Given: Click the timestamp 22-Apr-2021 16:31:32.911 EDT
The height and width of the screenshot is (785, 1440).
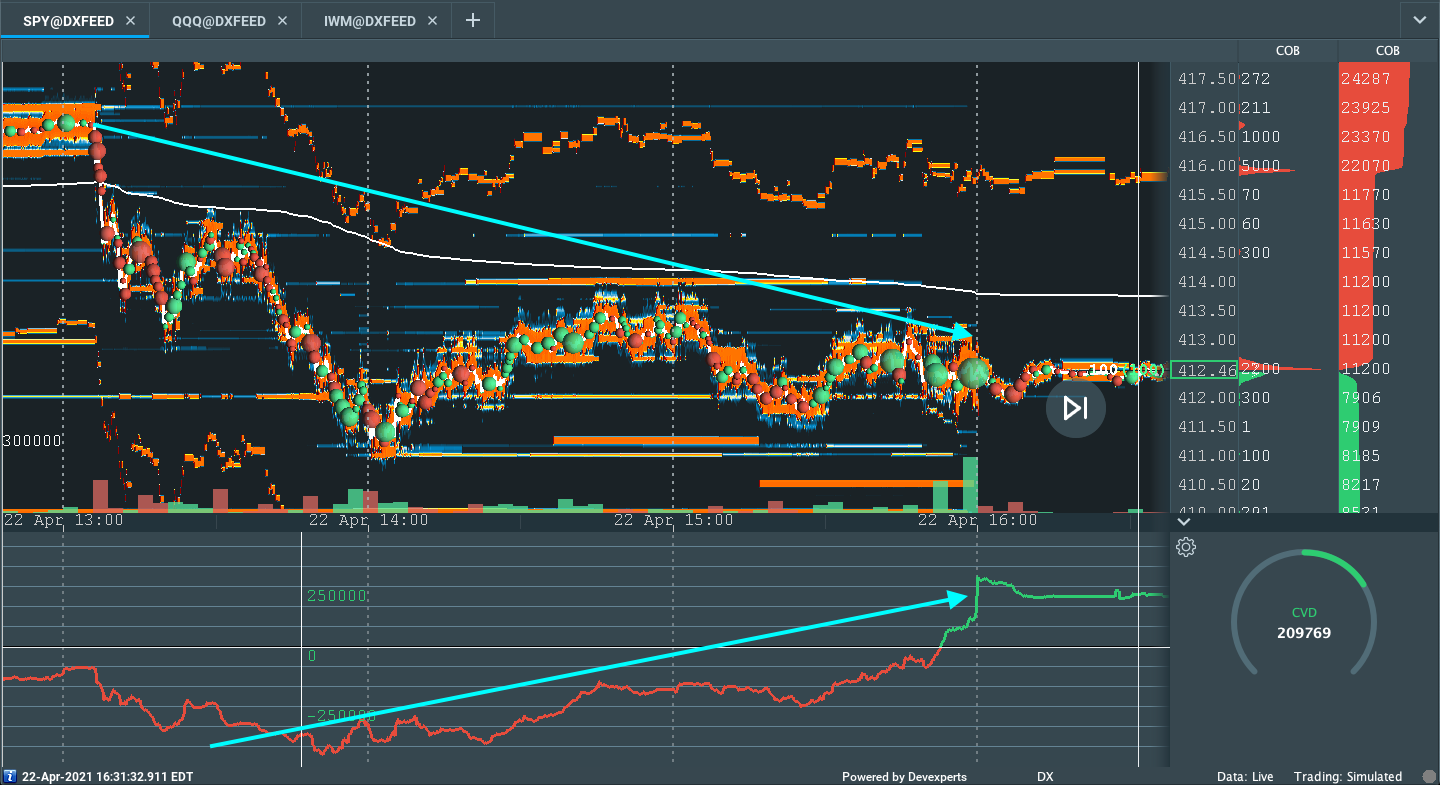Looking at the screenshot, I should (108, 777).
